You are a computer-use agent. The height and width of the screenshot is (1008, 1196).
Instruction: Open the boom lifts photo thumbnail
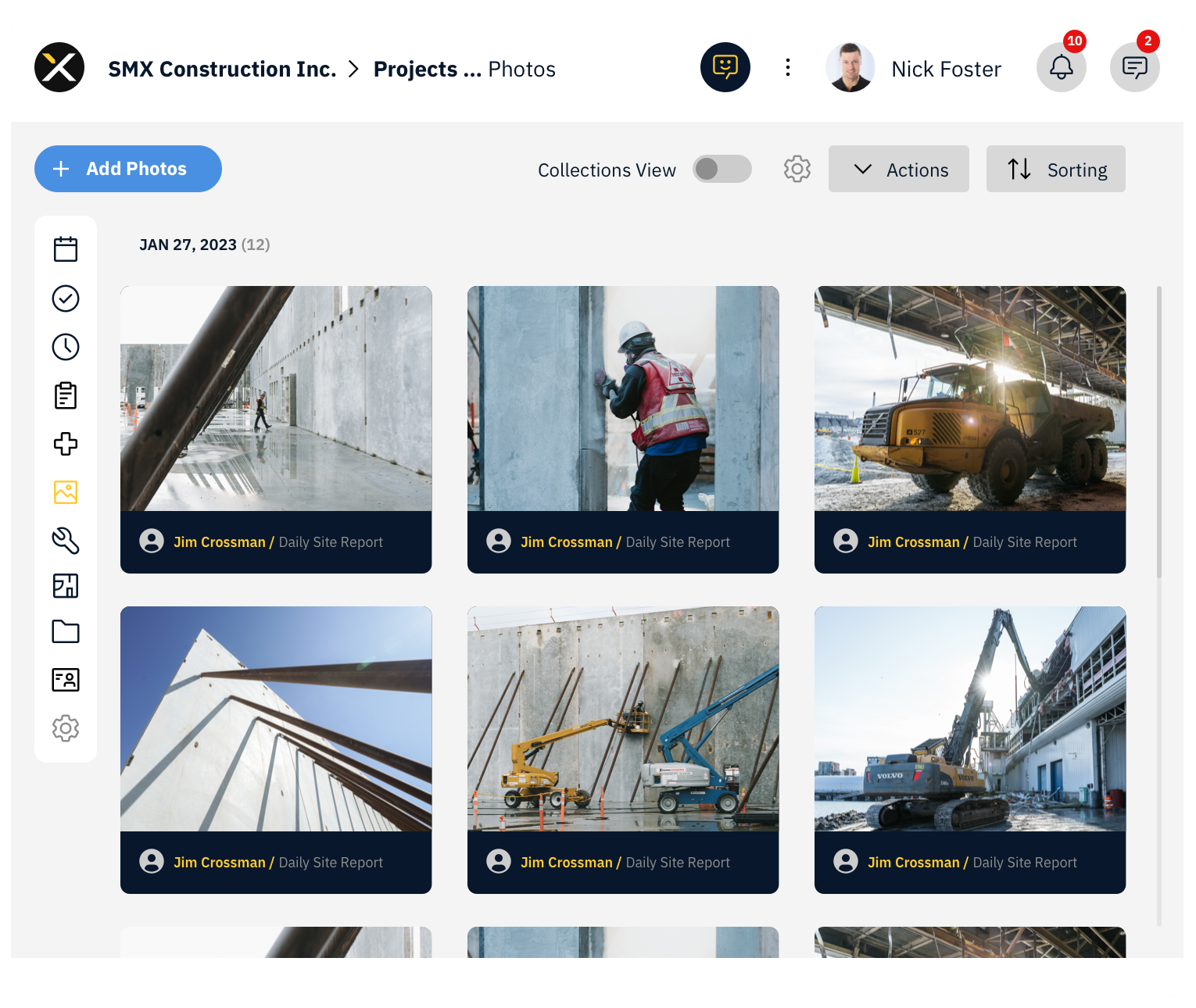623,719
